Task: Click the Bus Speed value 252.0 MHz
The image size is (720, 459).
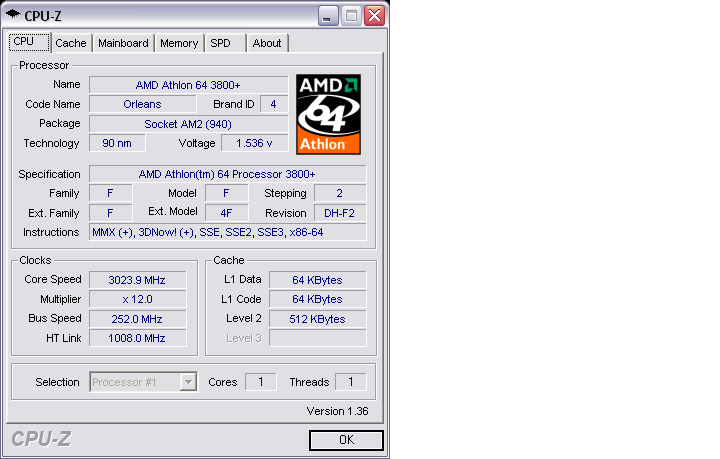Action: pyautogui.click(x=137, y=319)
